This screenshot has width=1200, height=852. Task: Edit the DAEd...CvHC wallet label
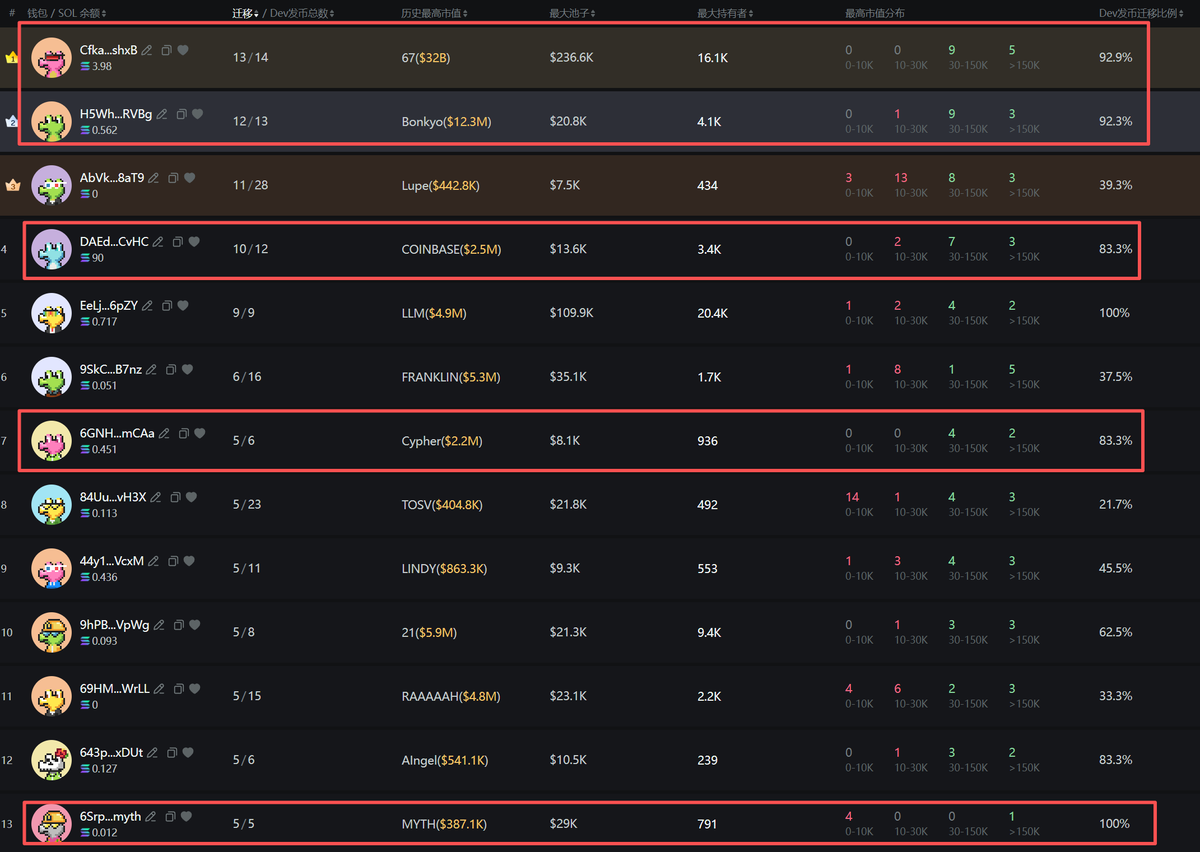coord(158,242)
